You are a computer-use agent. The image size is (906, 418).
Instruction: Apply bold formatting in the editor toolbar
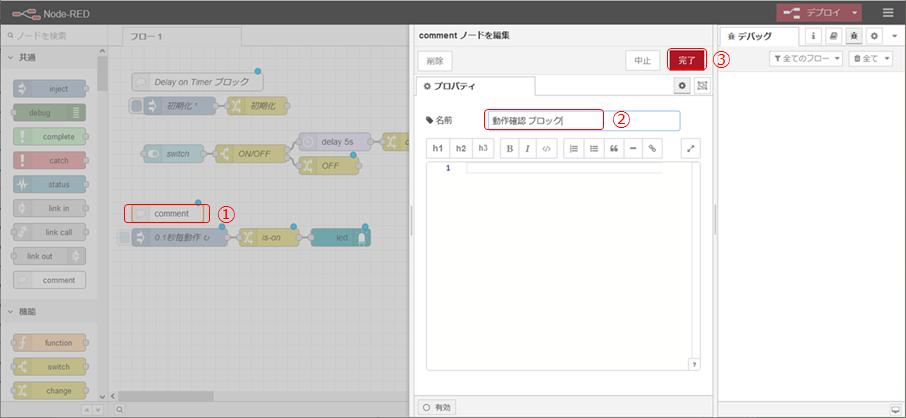510,148
